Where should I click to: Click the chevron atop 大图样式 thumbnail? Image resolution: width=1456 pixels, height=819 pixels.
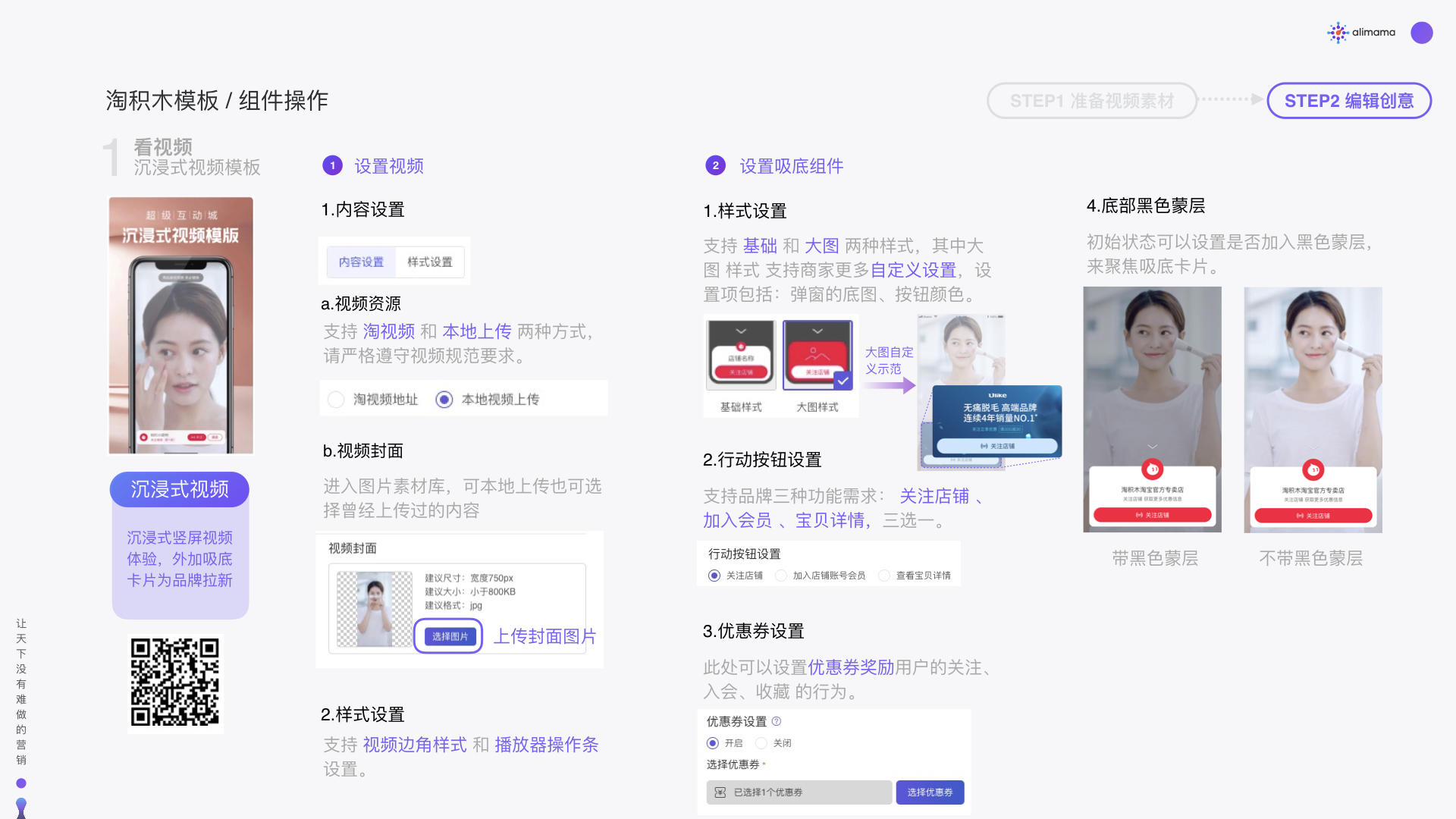[817, 331]
